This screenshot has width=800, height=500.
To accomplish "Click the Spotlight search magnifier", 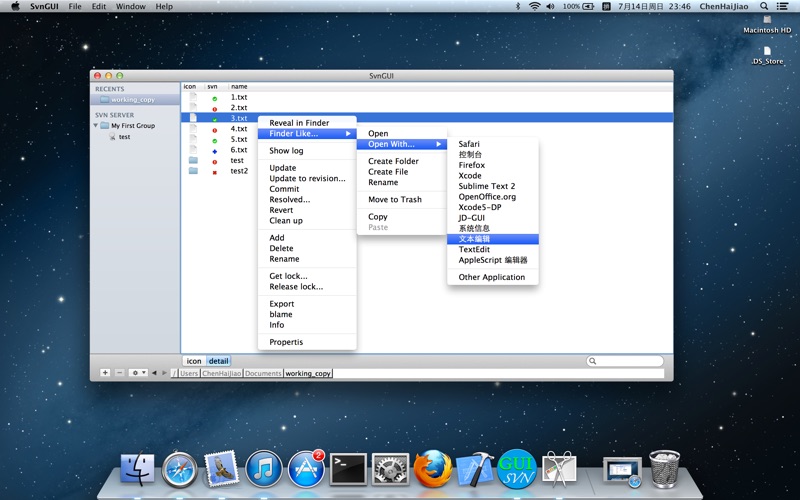I will point(764,6).
